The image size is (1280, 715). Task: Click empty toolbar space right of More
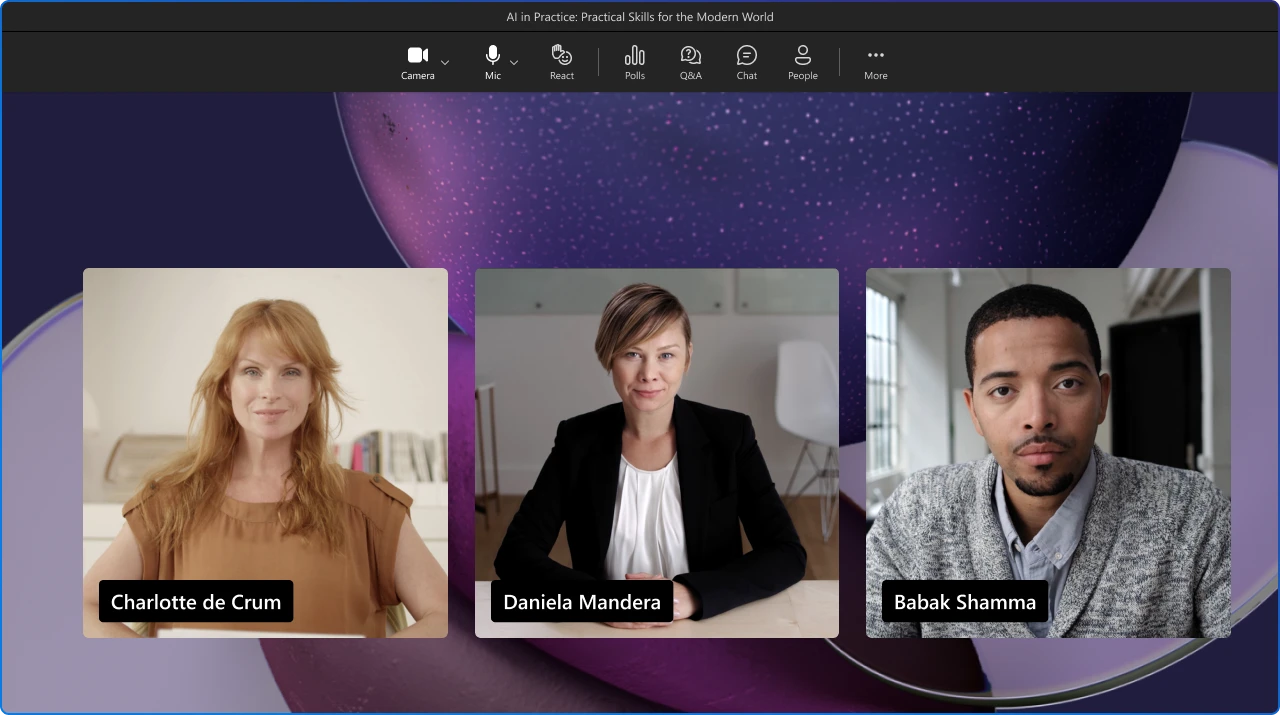click(1080, 62)
